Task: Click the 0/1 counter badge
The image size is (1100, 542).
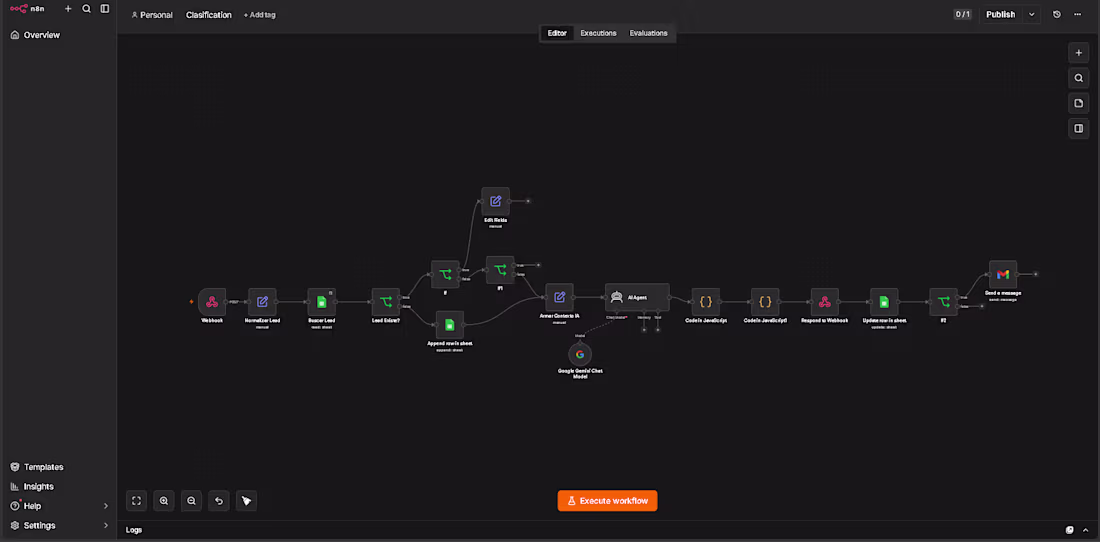Action: 962,14
